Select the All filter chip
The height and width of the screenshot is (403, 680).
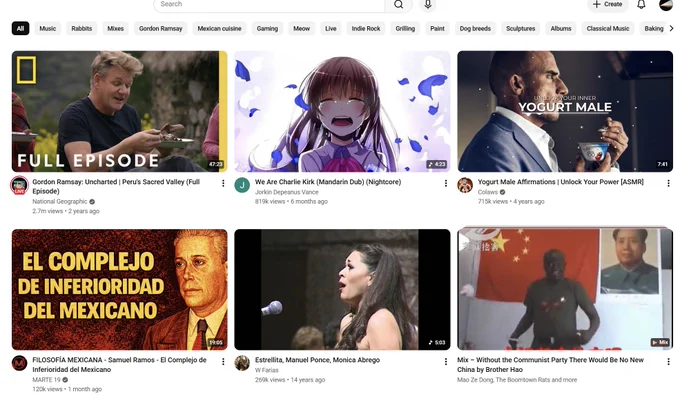20,29
